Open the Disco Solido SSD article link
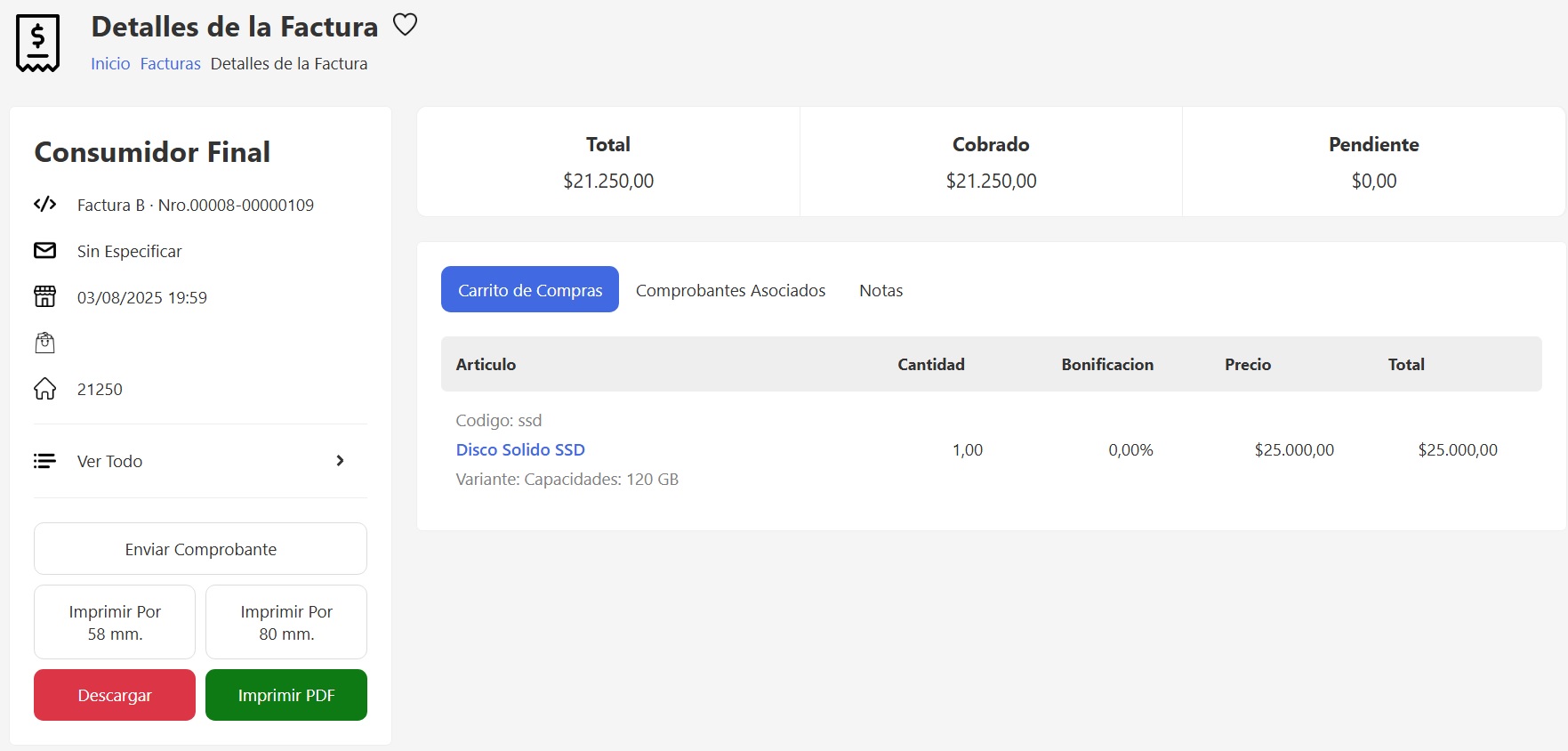 pyautogui.click(x=520, y=449)
